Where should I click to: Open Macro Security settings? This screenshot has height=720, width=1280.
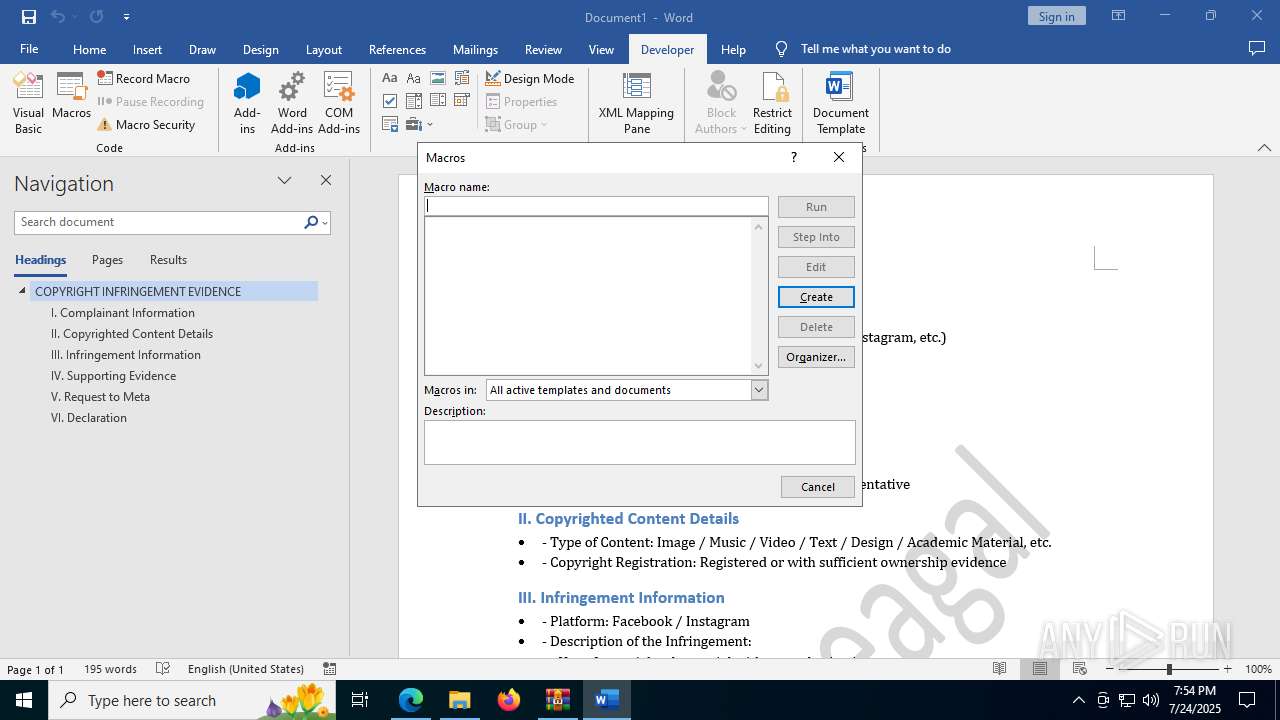[146, 125]
